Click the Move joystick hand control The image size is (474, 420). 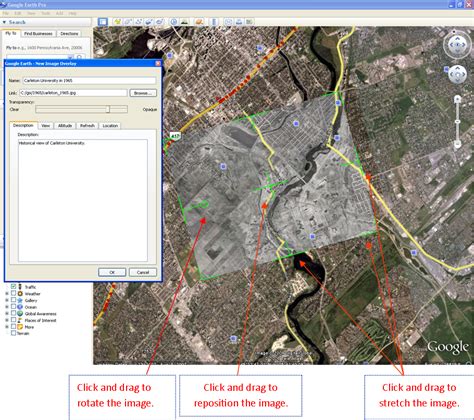(x=457, y=75)
